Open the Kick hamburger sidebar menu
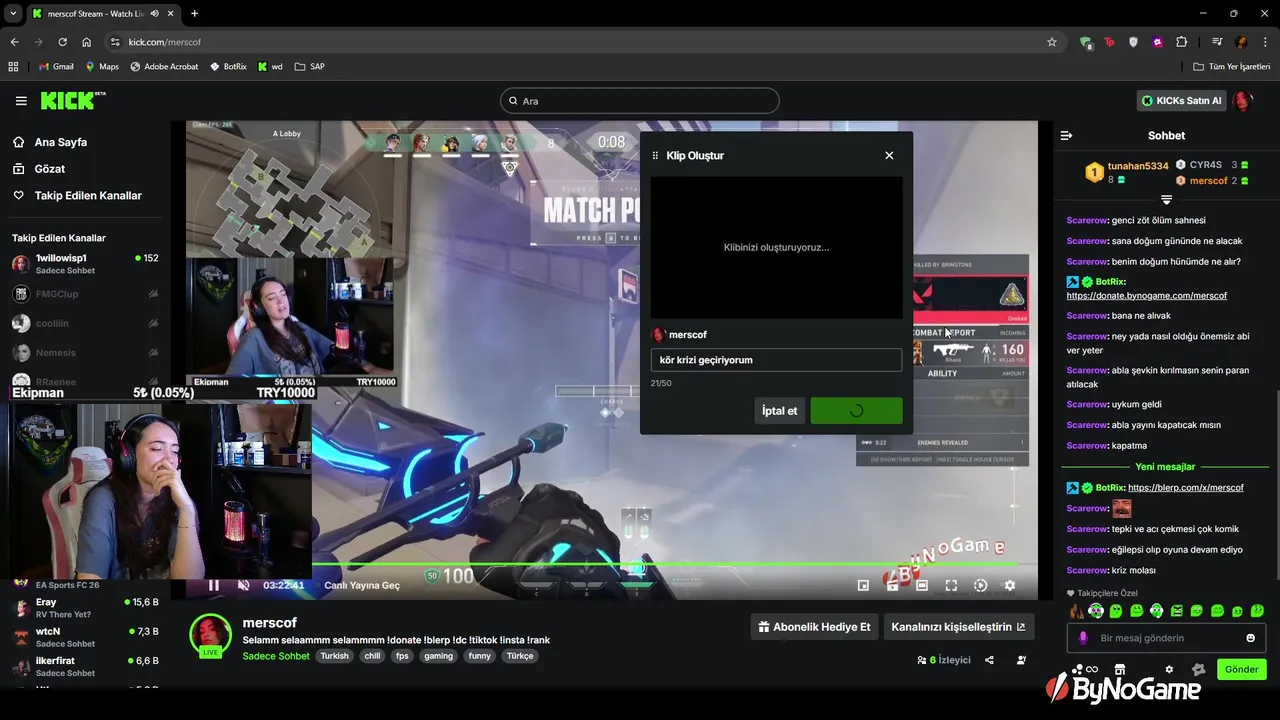 [x=21, y=101]
